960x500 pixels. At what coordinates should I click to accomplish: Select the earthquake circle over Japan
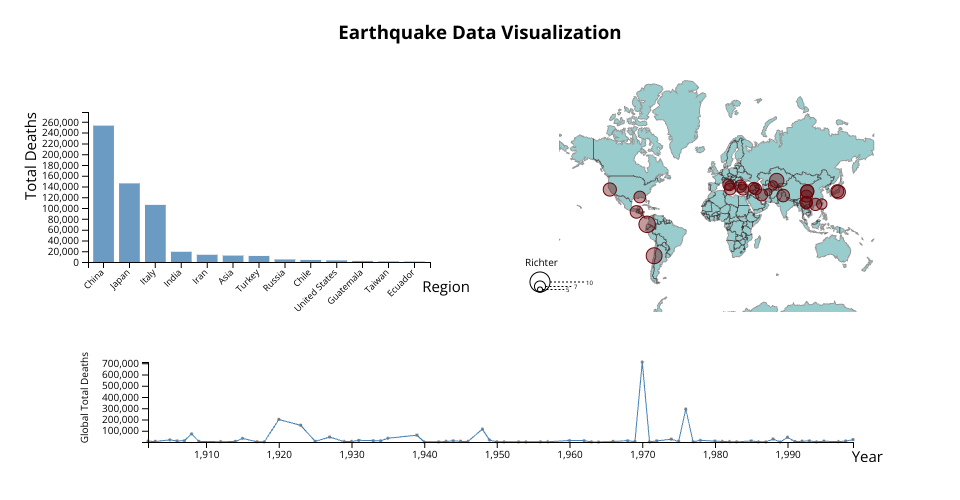838,192
